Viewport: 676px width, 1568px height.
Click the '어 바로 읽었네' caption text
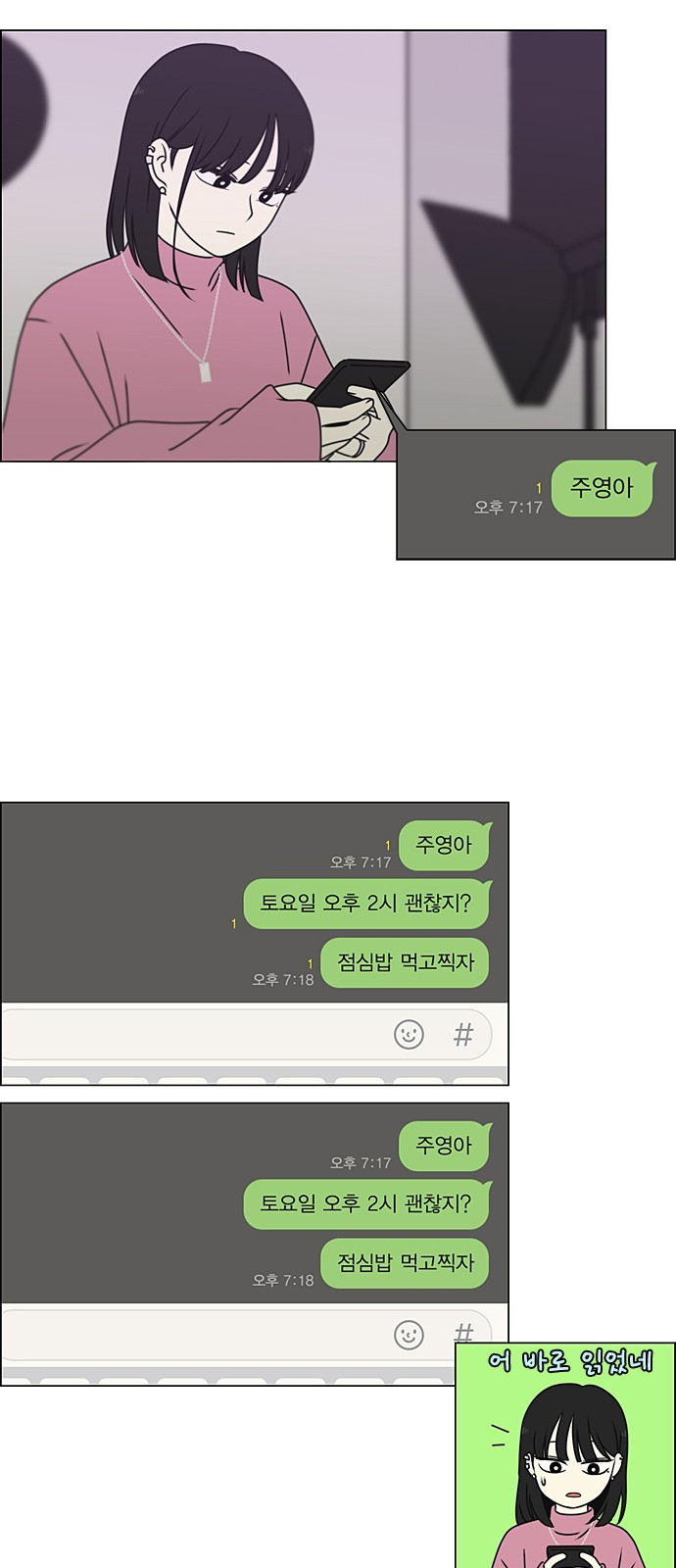click(569, 1361)
